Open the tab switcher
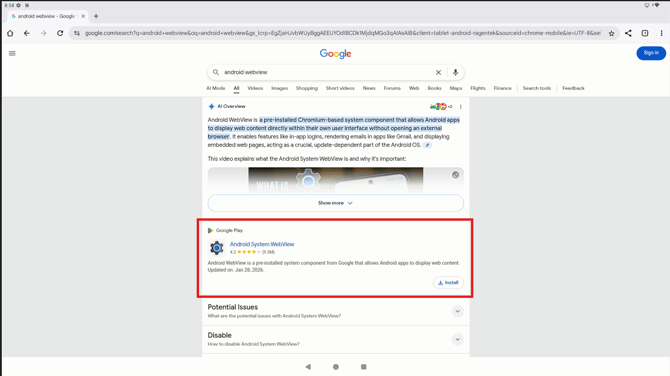670x376 pixels. pos(645,33)
